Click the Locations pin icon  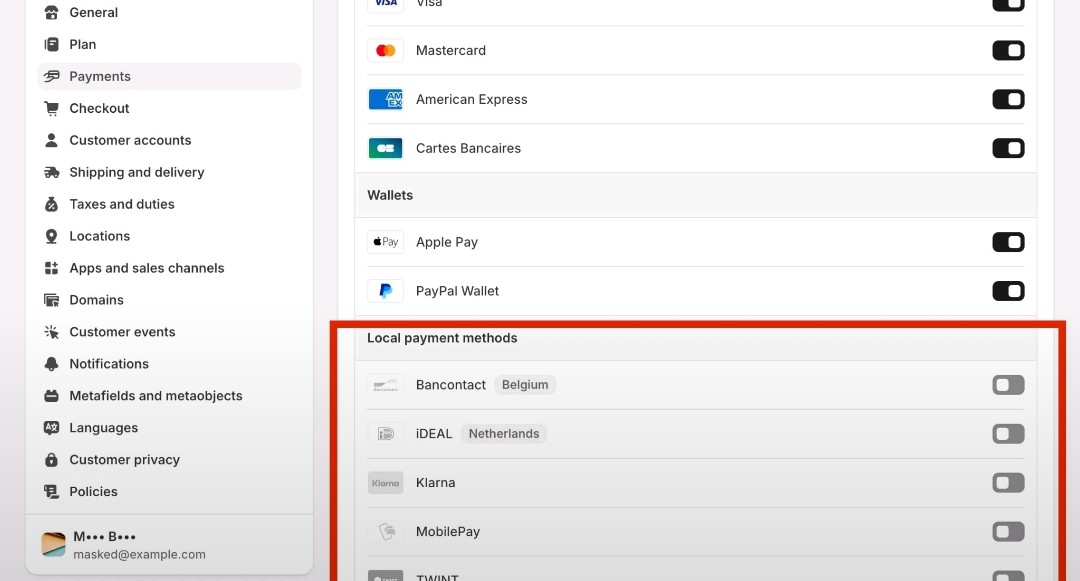point(51,236)
